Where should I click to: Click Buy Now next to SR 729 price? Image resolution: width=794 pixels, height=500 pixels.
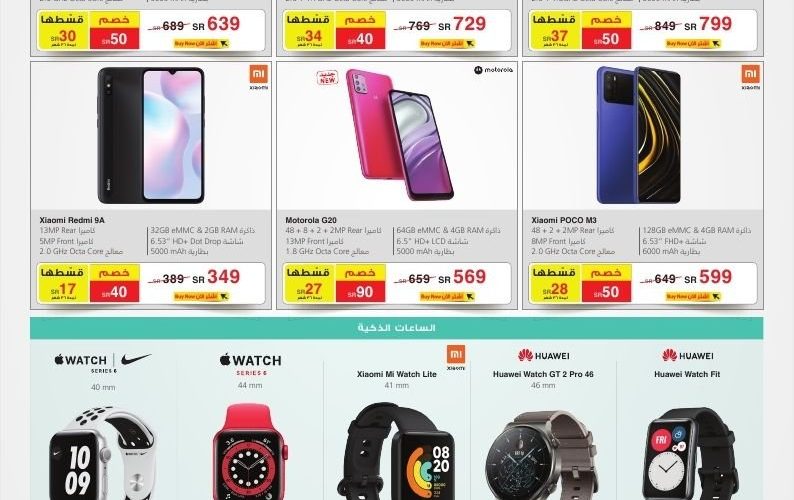(447, 44)
